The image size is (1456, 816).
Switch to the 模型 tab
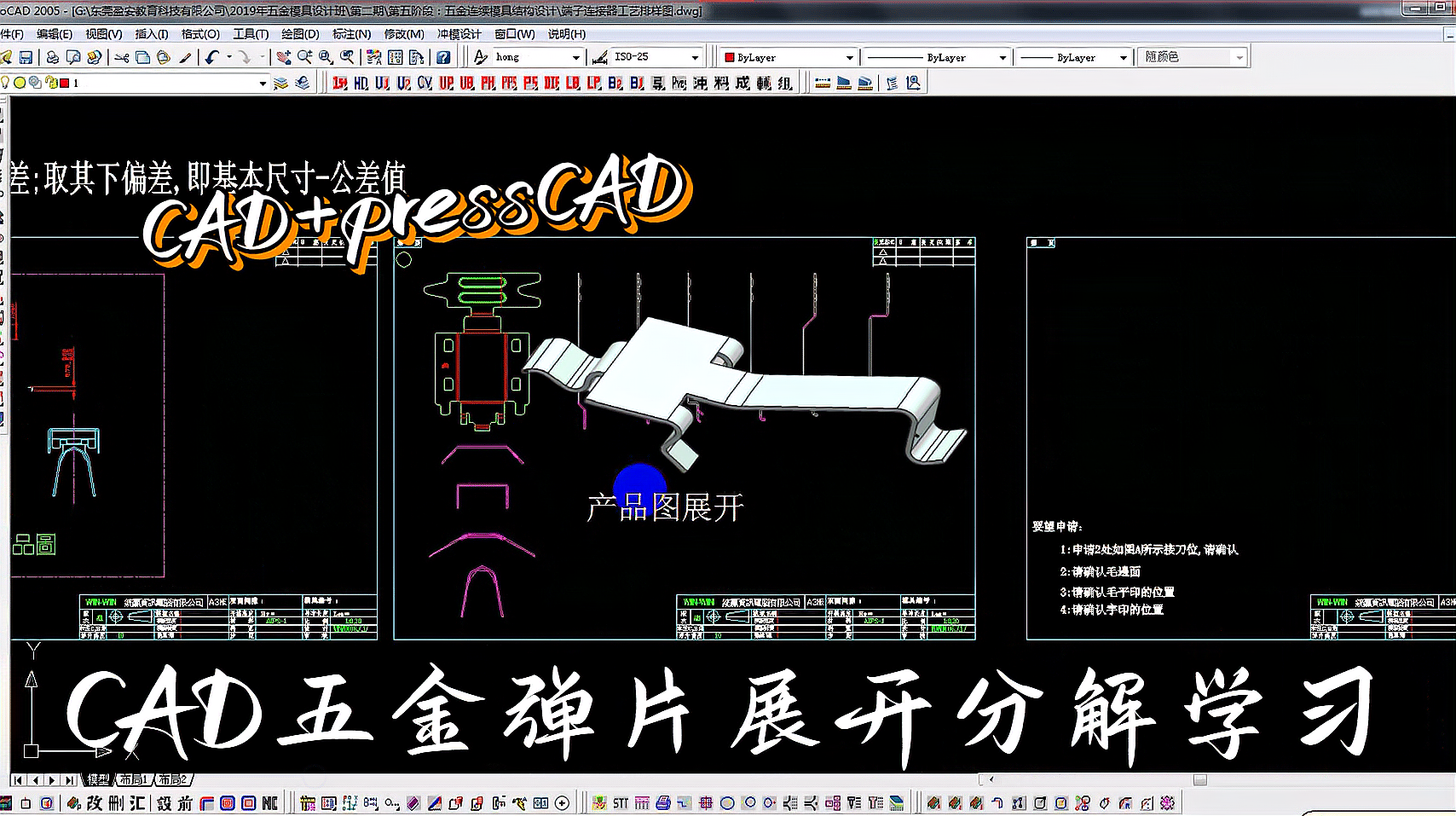(x=98, y=779)
